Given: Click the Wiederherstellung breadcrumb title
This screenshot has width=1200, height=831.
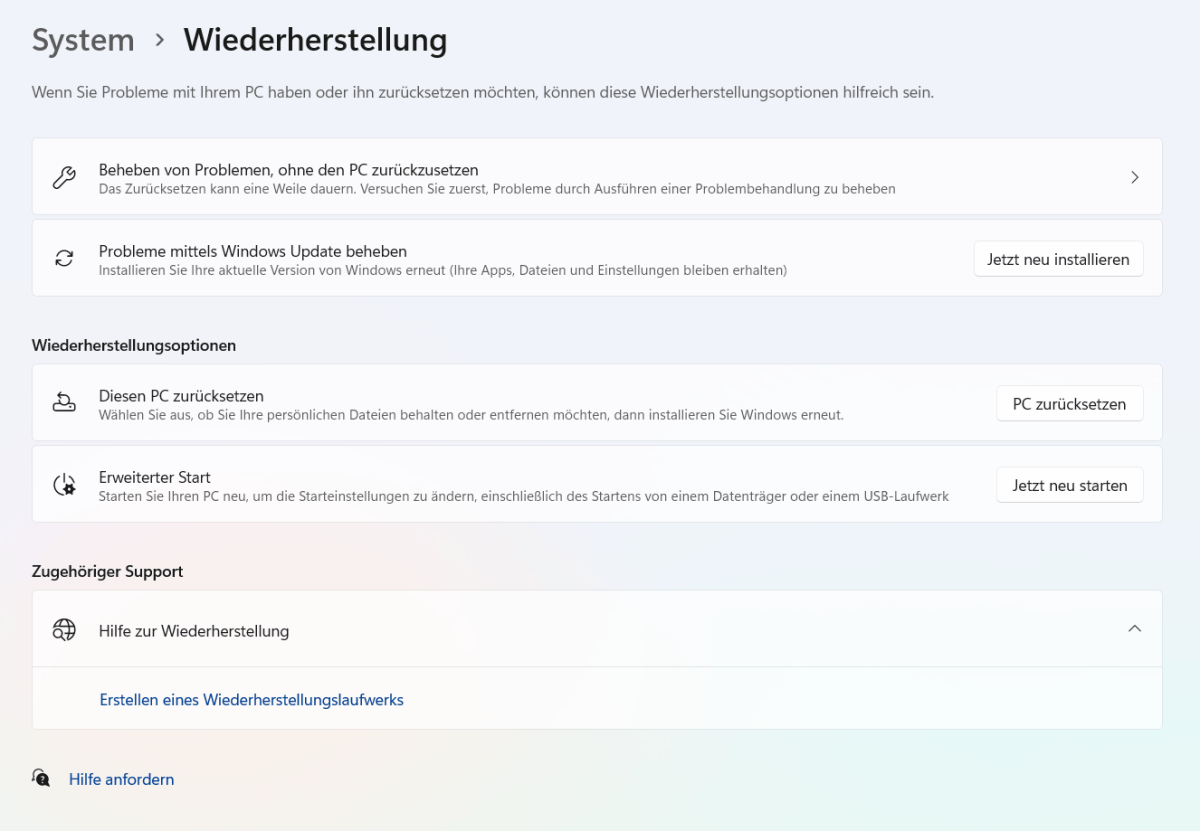Looking at the screenshot, I should coord(315,40).
